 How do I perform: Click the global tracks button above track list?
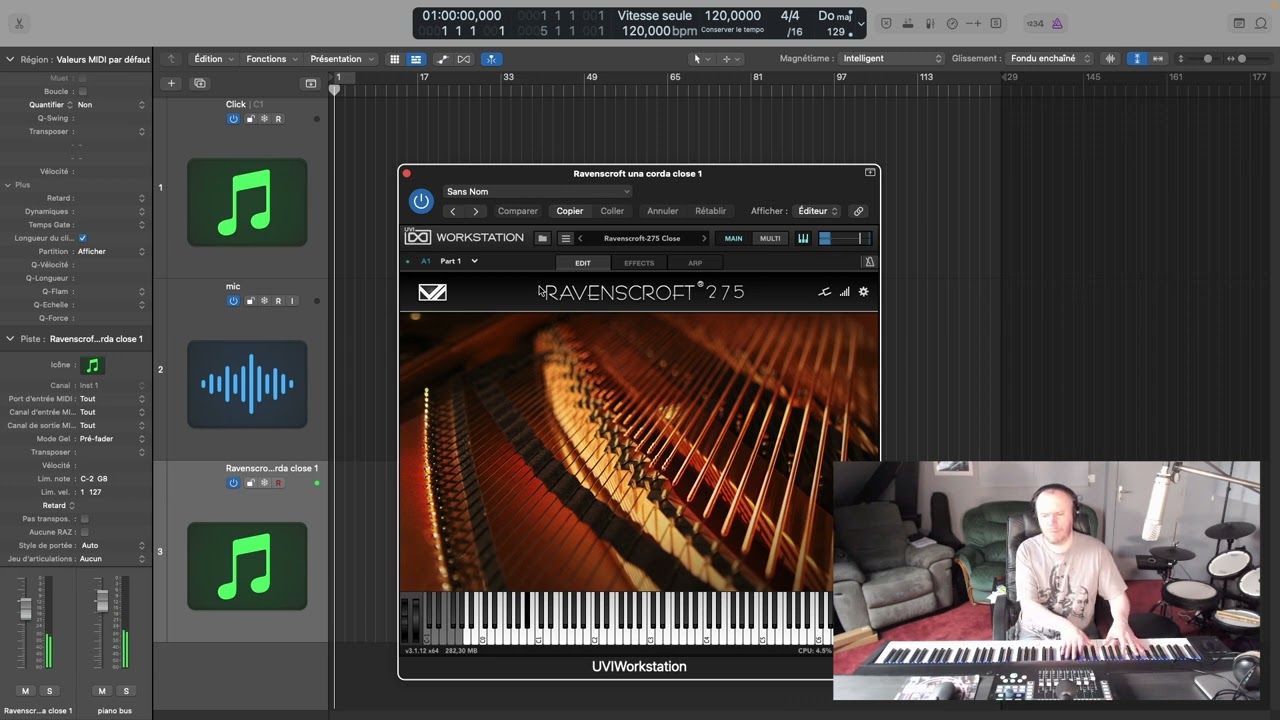[x=310, y=83]
